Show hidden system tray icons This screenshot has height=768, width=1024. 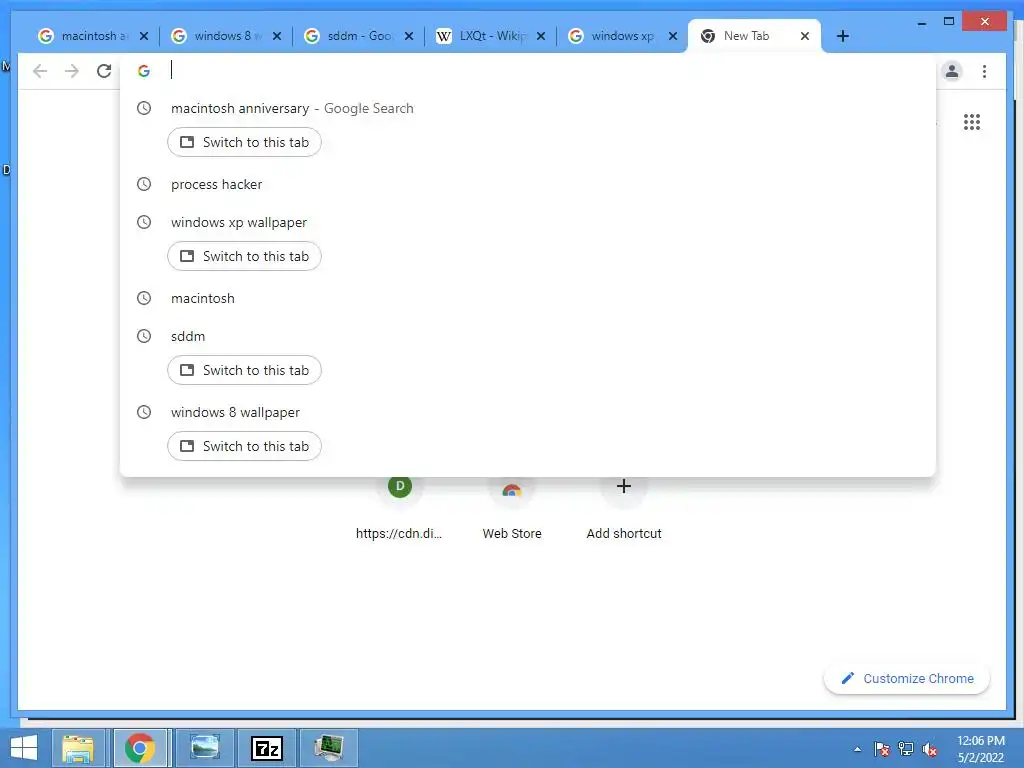pyautogui.click(x=857, y=749)
